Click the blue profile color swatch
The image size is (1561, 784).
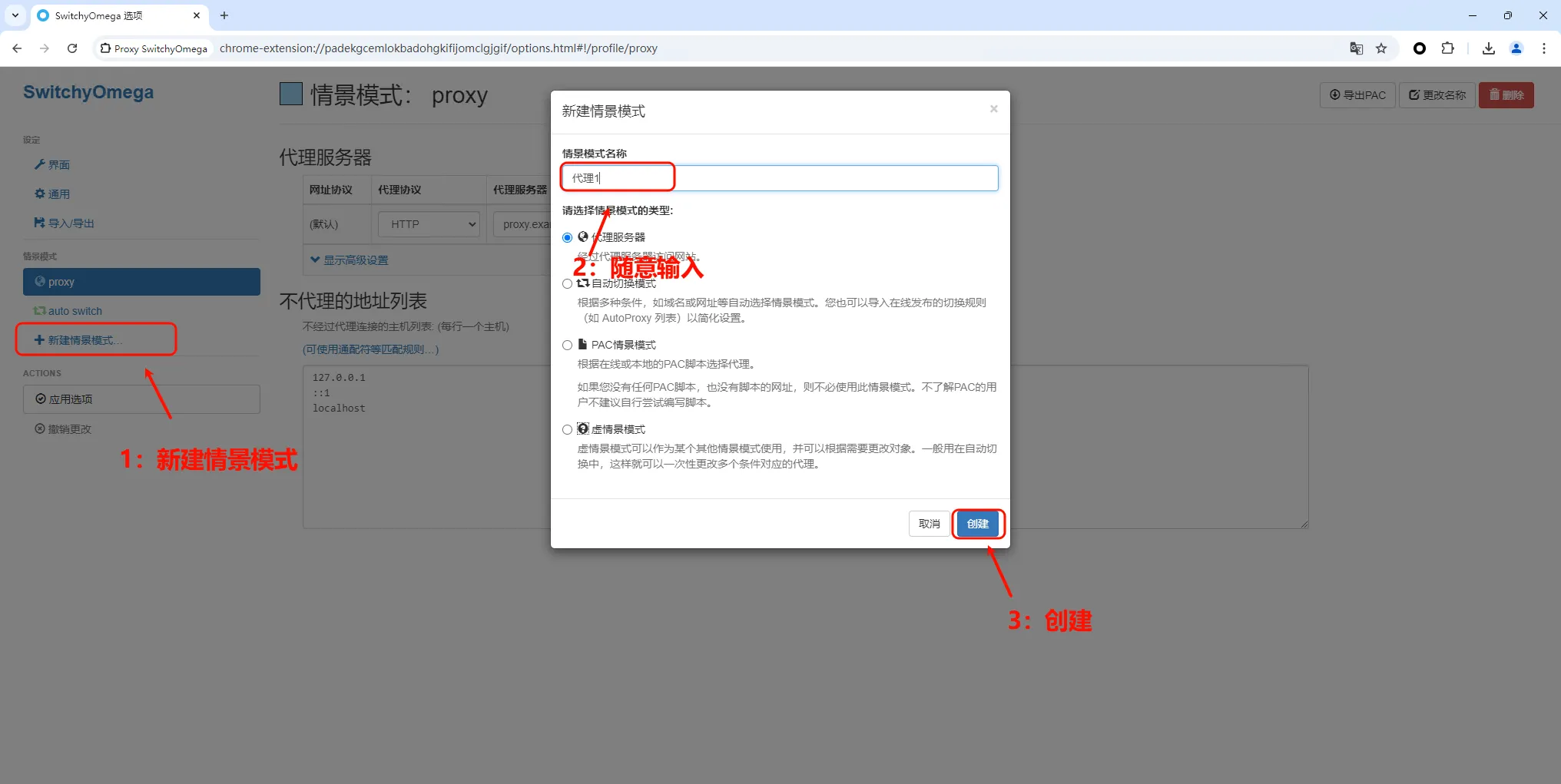click(x=291, y=94)
